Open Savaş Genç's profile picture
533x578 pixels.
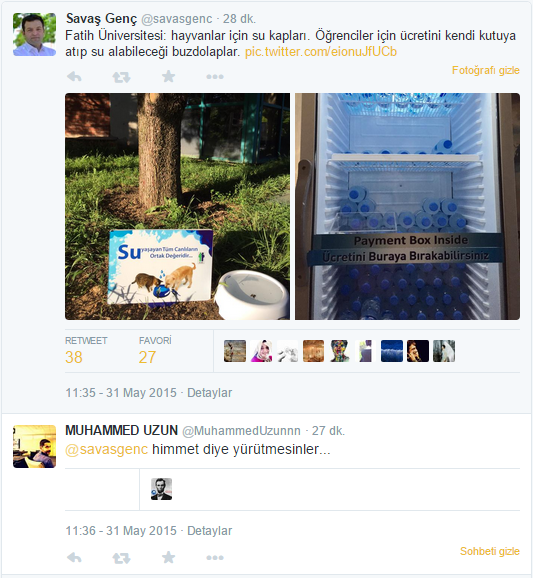[x=34, y=34]
